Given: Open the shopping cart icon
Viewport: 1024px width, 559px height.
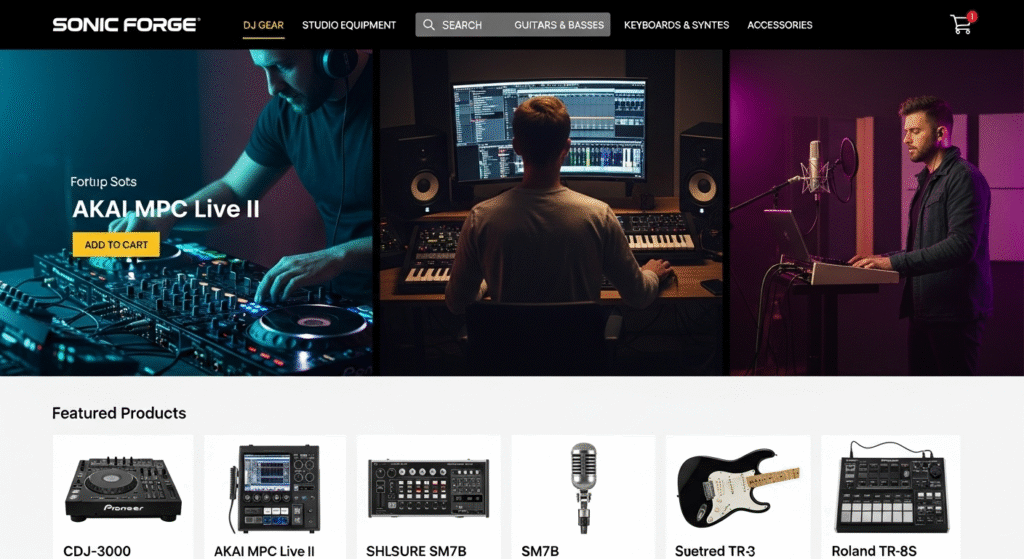Looking at the screenshot, I should (960, 25).
